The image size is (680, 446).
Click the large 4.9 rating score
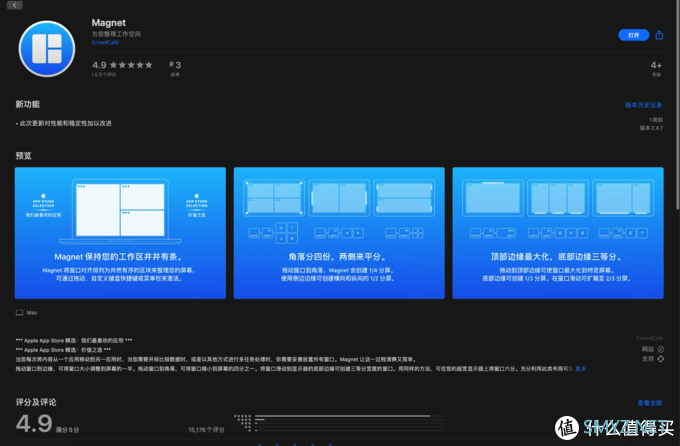(34, 424)
